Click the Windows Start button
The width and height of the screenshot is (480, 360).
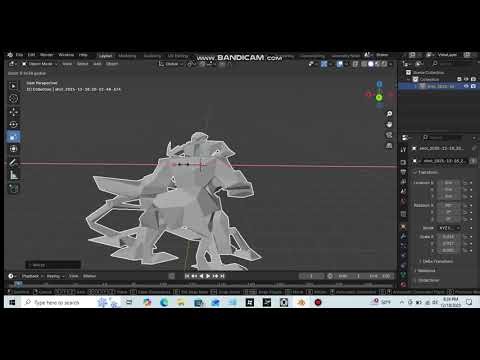[x=12, y=302]
